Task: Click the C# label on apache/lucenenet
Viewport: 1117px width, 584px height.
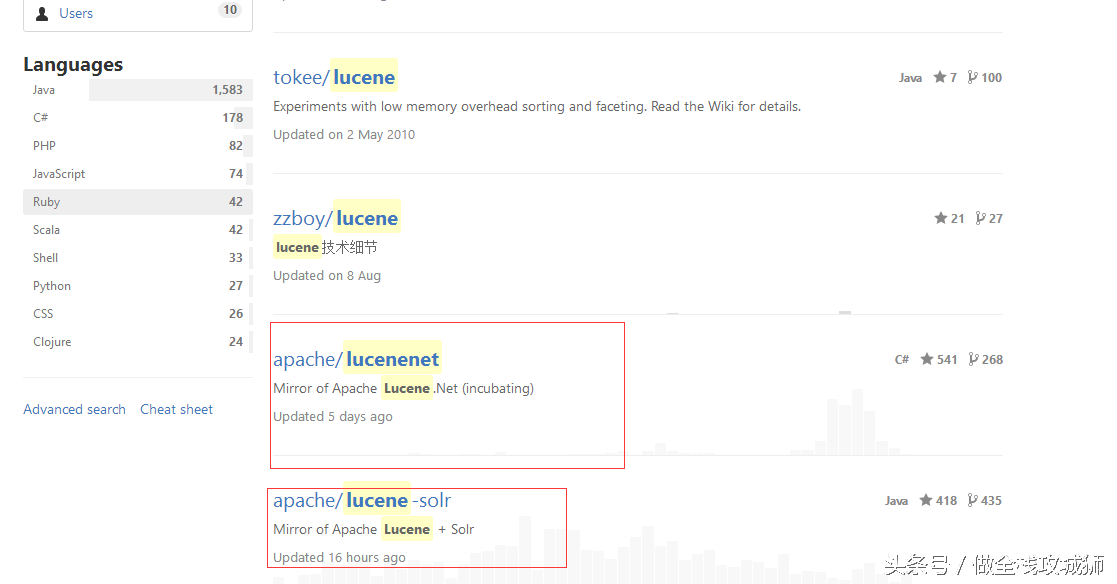Action: 902,360
